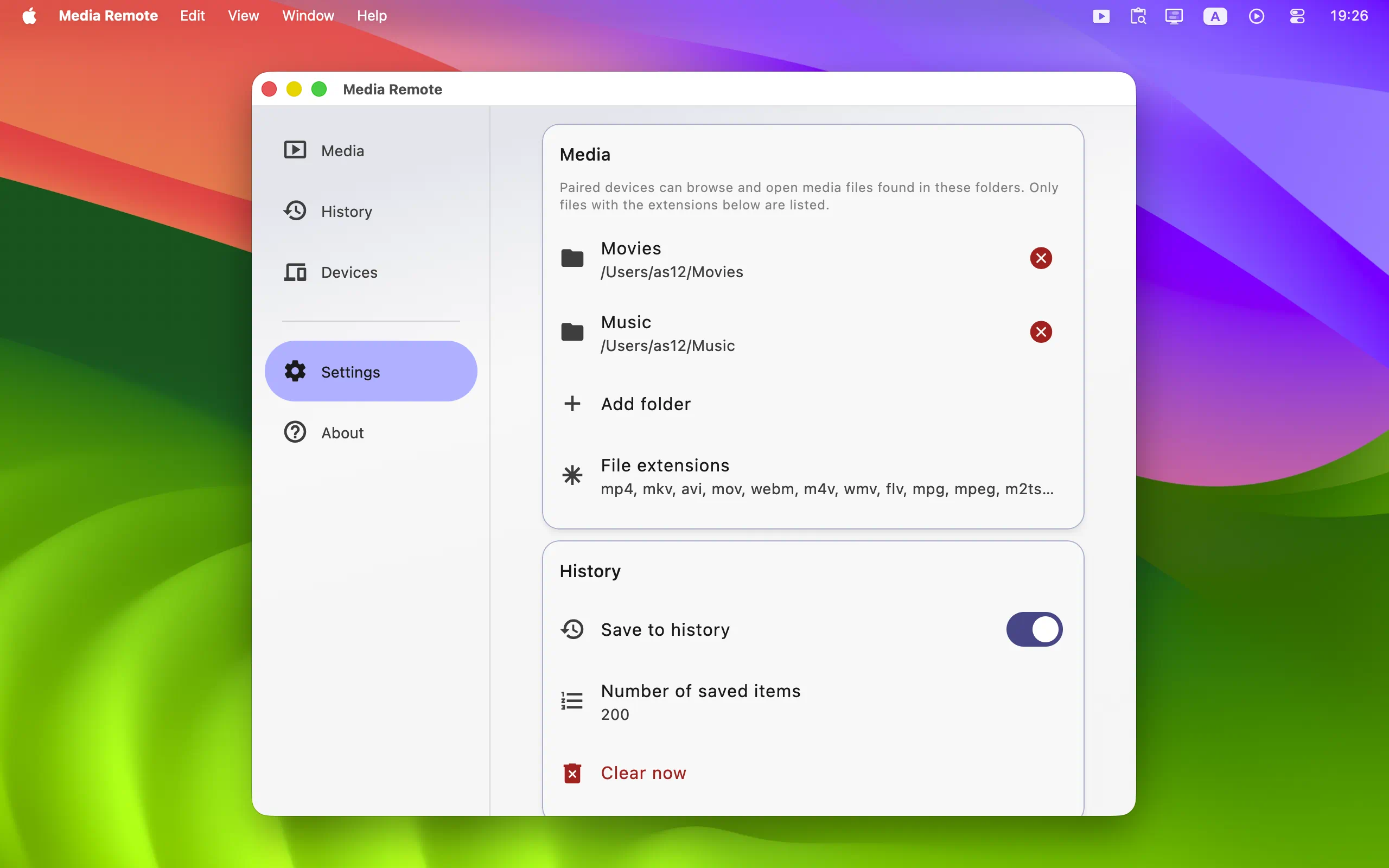This screenshot has height=868, width=1389.
Task: Toggle Save to history switch
Action: [x=1034, y=629]
